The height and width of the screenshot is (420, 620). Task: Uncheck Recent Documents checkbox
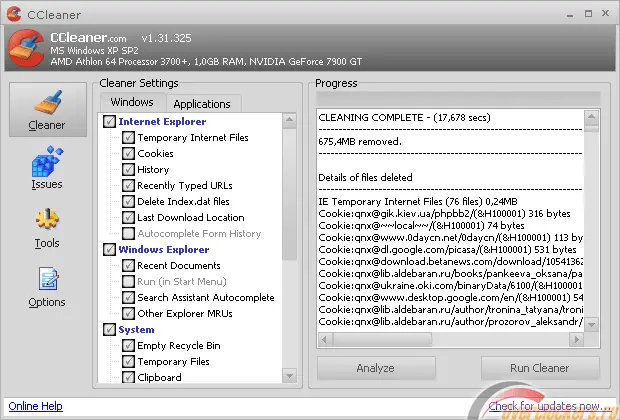click(128, 265)
